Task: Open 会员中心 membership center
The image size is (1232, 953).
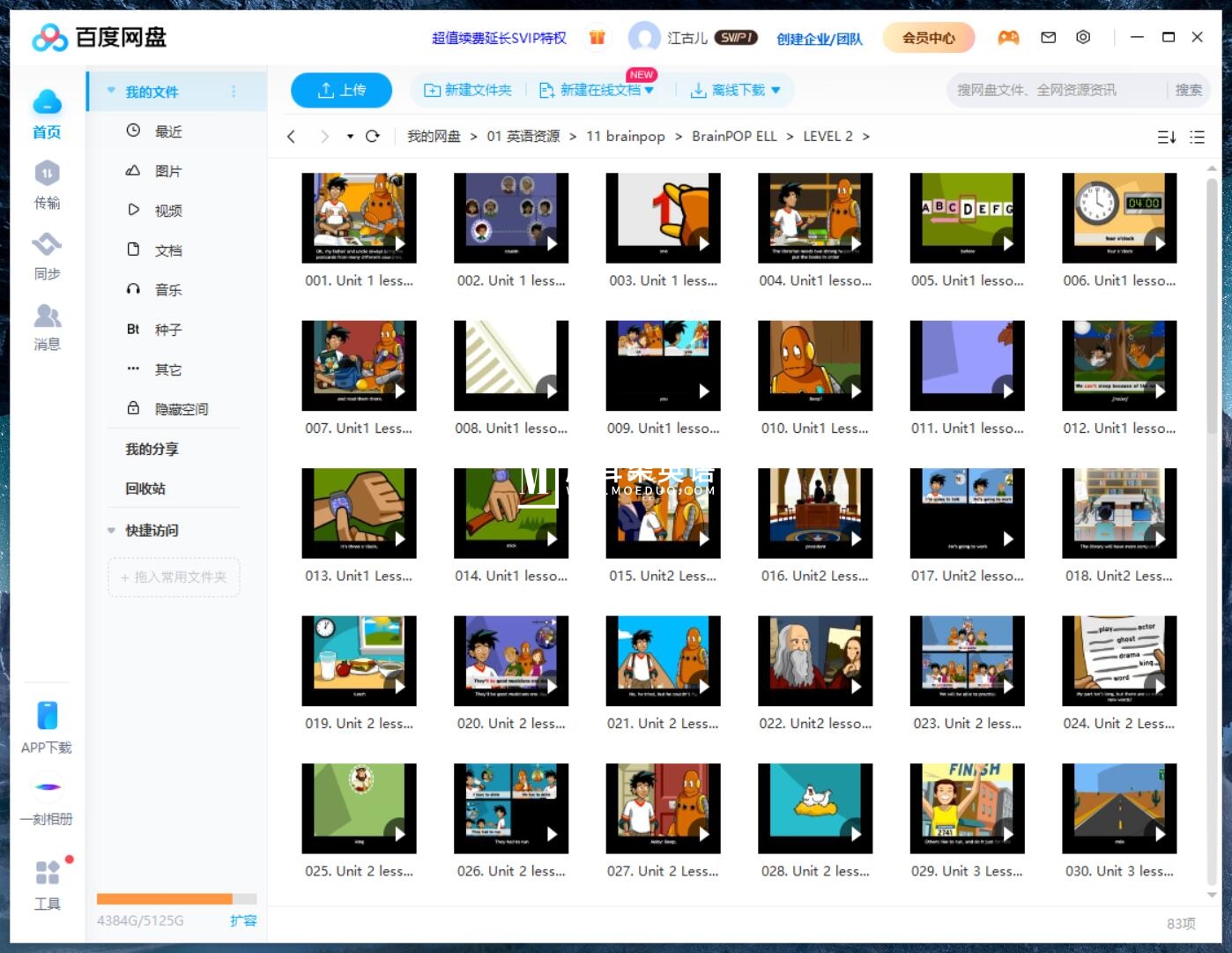Action: tap(928, 37)
